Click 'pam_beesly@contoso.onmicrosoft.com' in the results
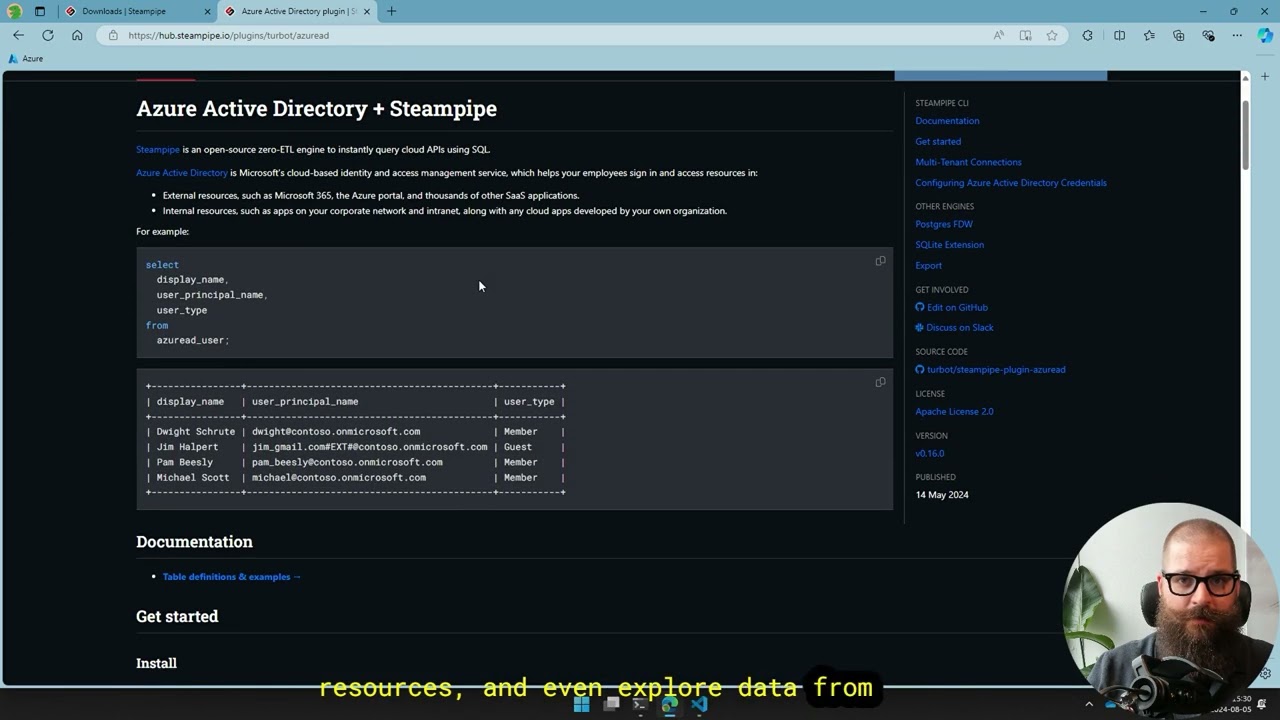This screenshot has width=1280, height=720. pyautogui.click(x=347, y=462)
